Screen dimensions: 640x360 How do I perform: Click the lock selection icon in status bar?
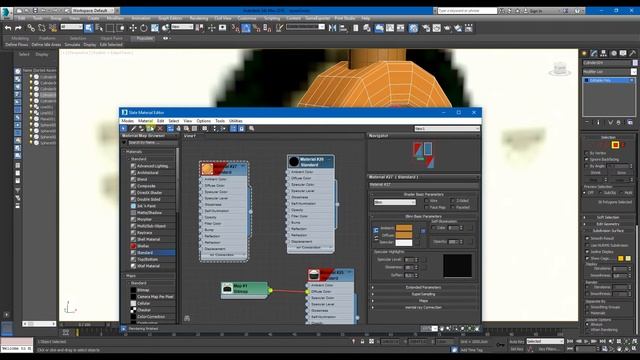[x=362, y=341]
